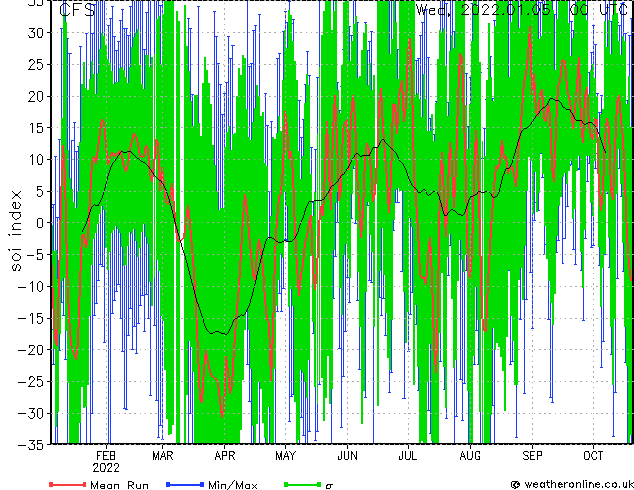Click the '-30' y-axis value
The width and height of the screenshot is (634, 490).
31,414
